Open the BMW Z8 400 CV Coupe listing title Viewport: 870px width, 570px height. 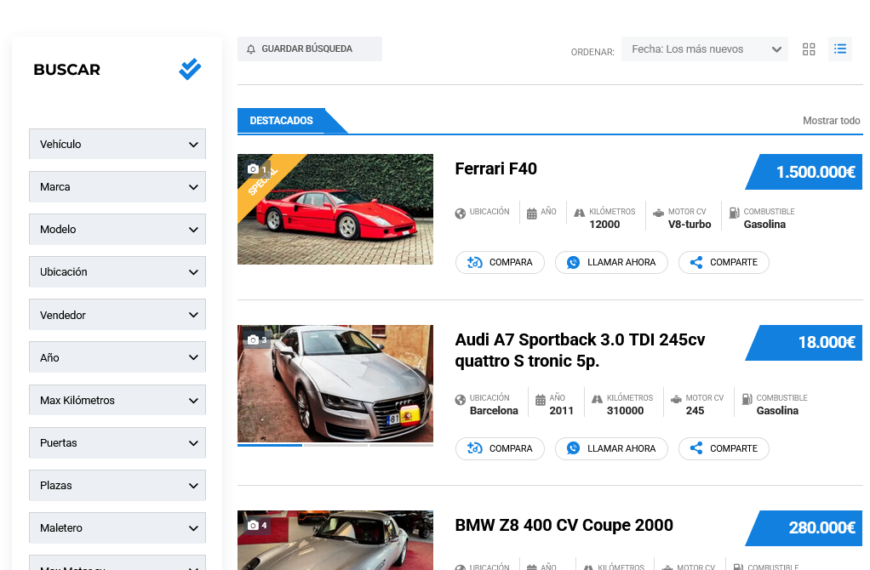pos(564,525)
